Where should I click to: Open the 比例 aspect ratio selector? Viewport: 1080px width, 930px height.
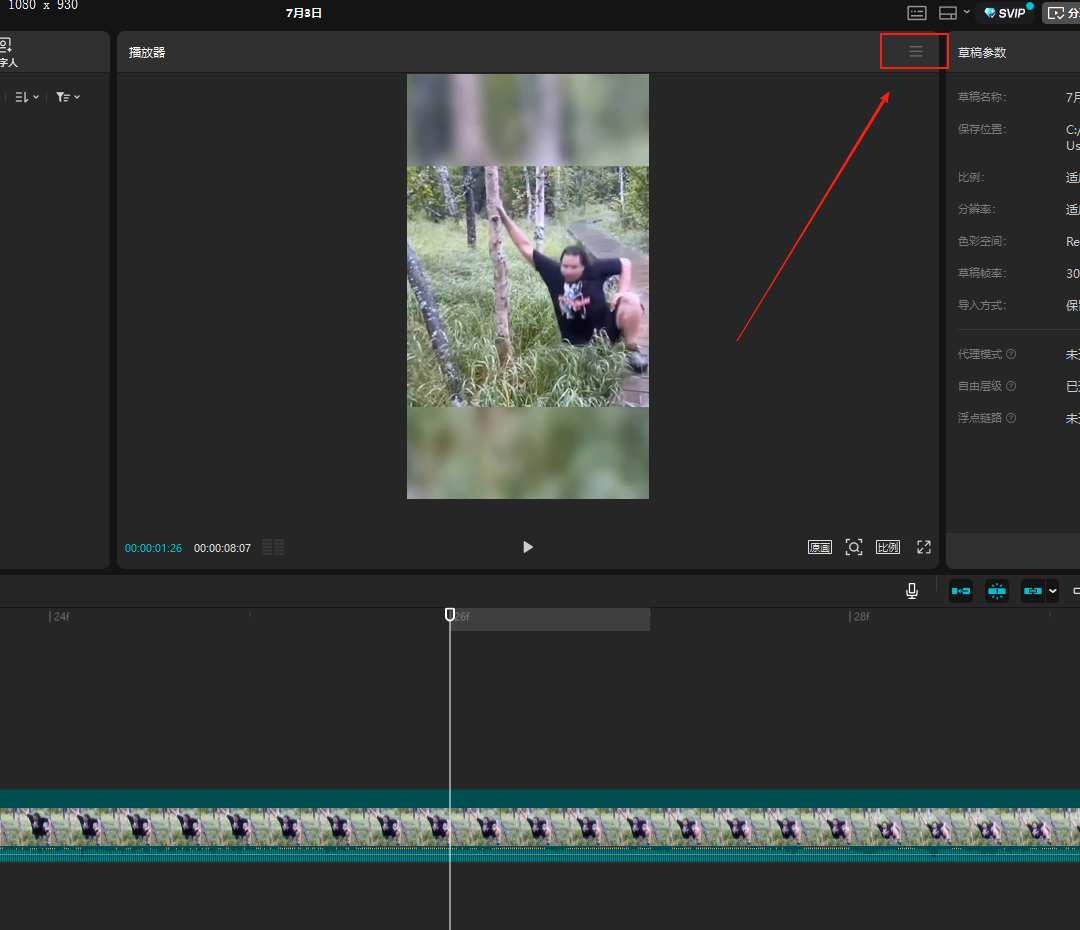tap(888, 547)
